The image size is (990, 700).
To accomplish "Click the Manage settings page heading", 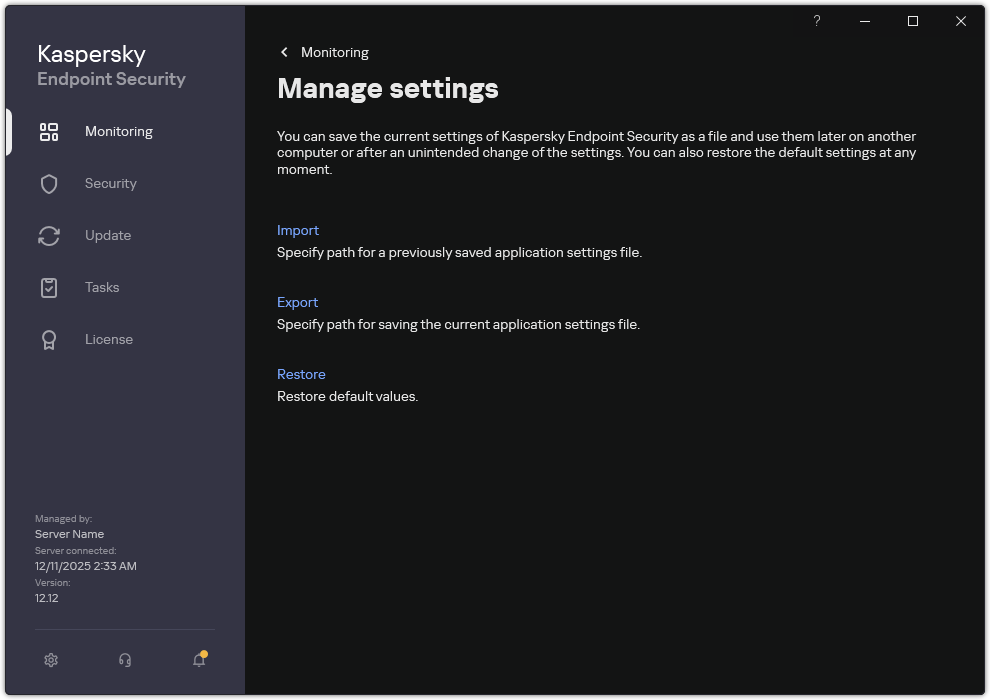I will tap(387, 89).
